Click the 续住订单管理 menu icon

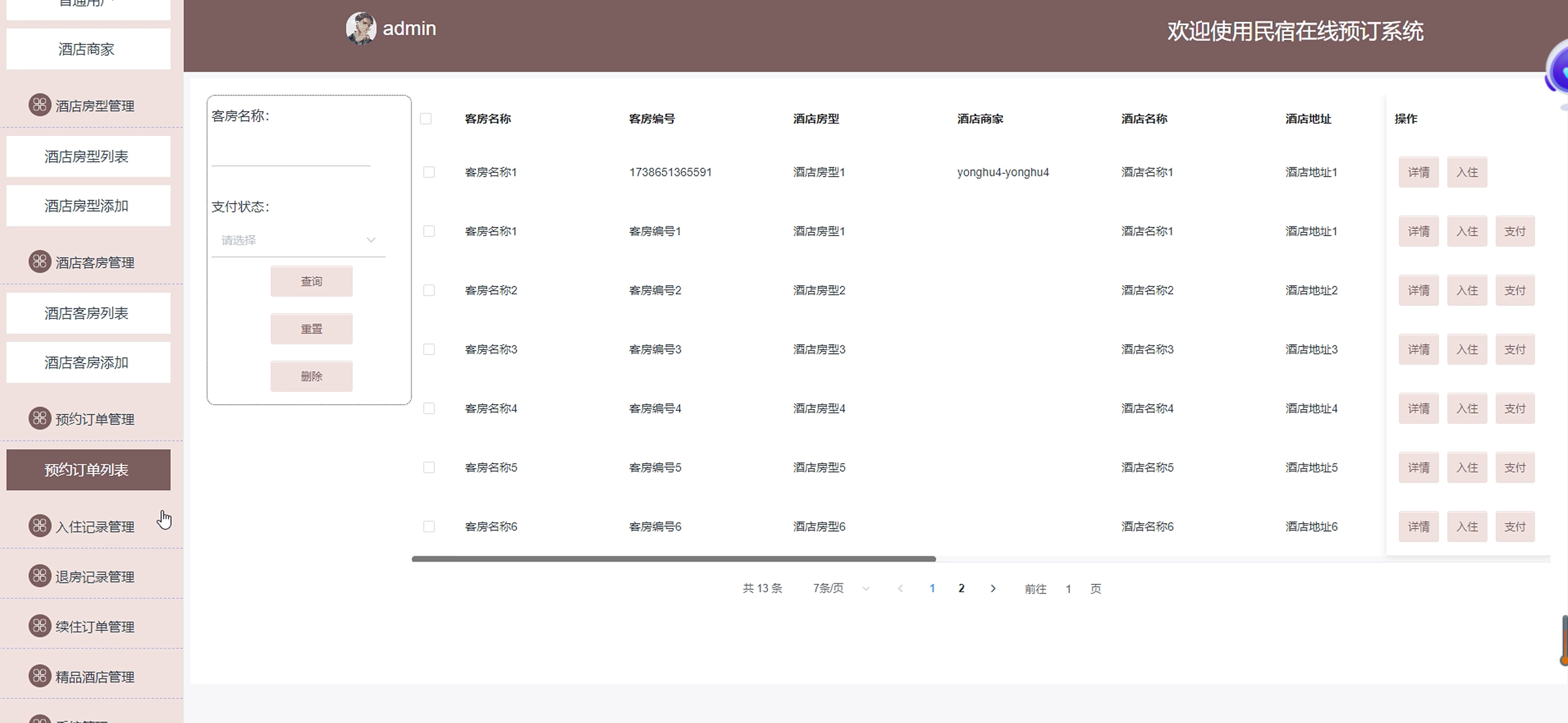[x=40, y=625]
